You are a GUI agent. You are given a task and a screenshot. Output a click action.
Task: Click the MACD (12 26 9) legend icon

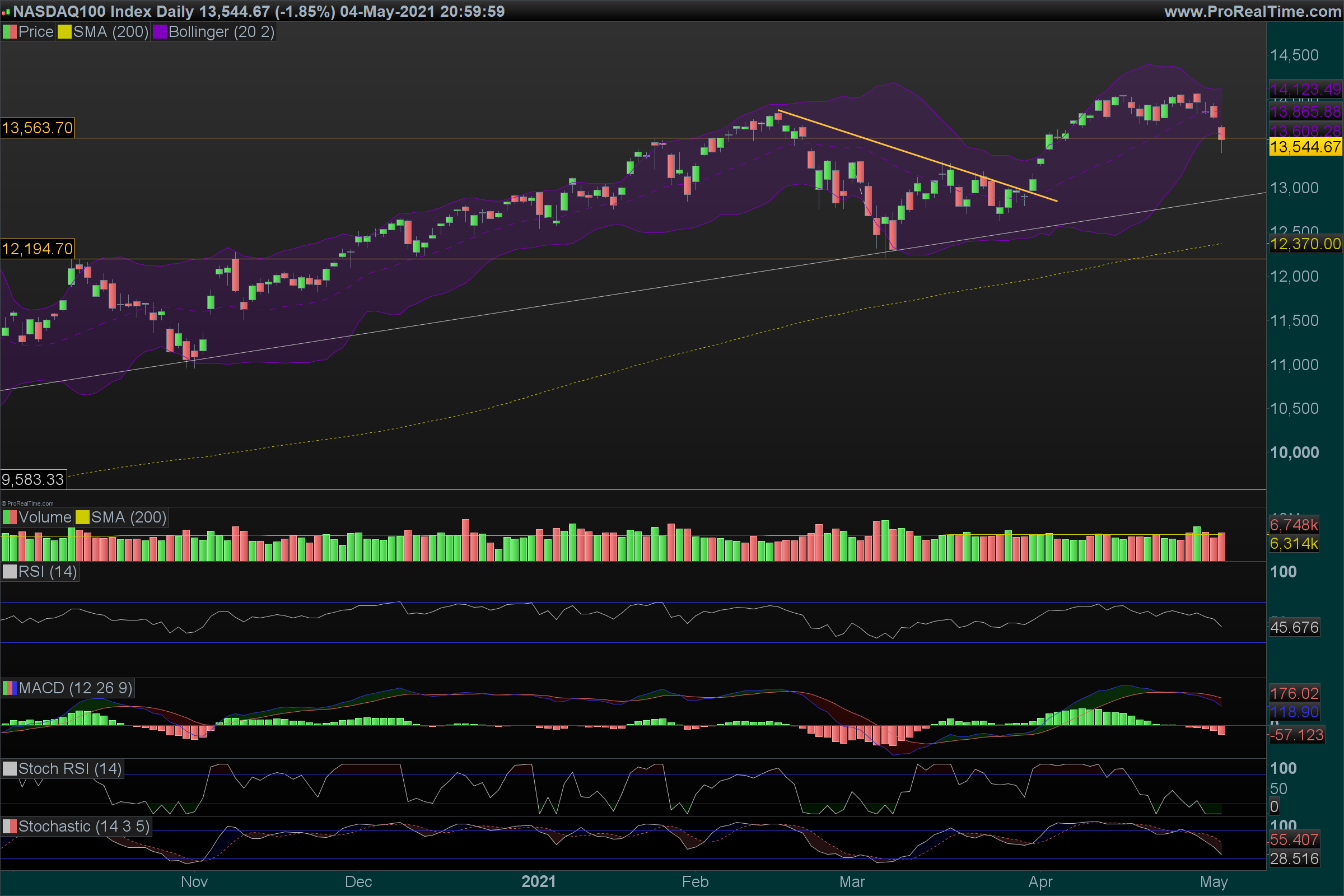9,688
